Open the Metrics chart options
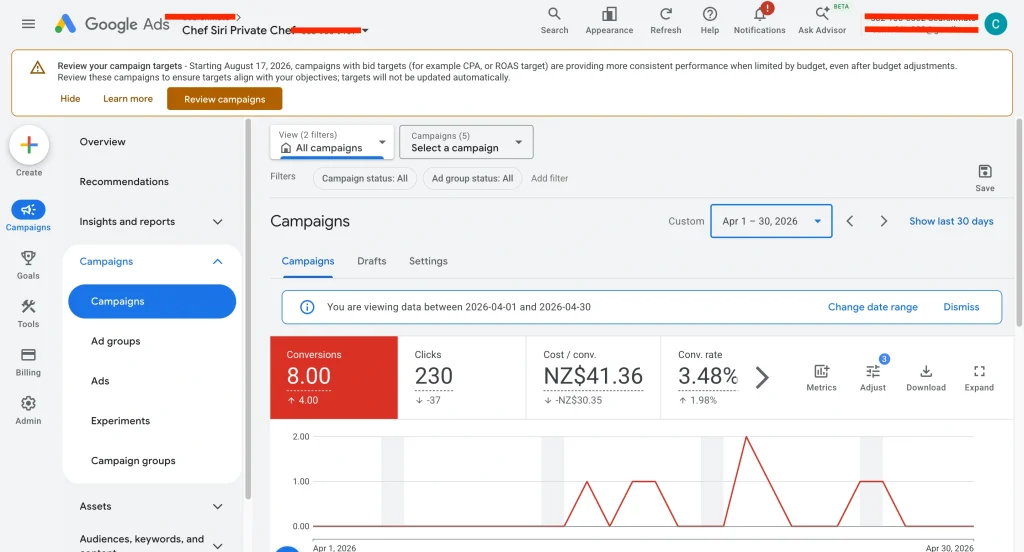This screenshot has width=1024, height=552. 821,378
